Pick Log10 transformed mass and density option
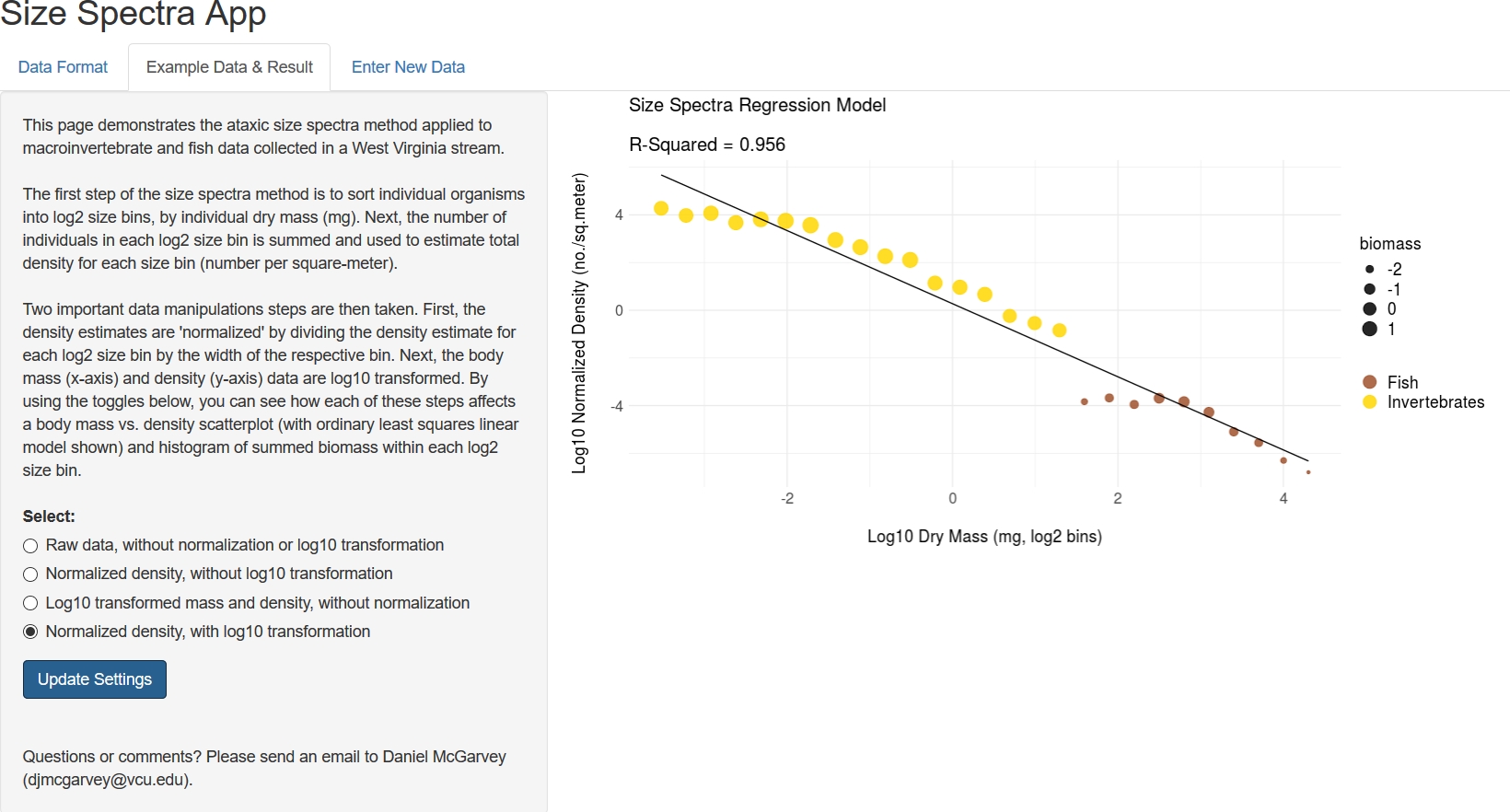1510x812 pixels. coord(30,603)
